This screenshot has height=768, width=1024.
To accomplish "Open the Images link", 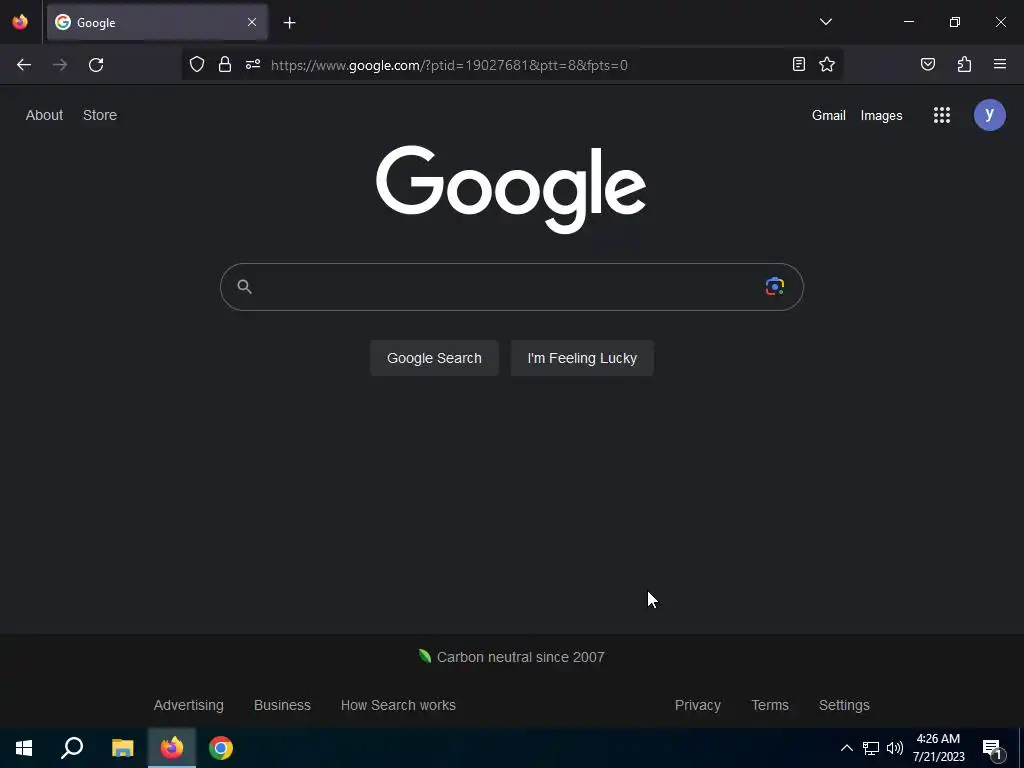I will point(881,116).
